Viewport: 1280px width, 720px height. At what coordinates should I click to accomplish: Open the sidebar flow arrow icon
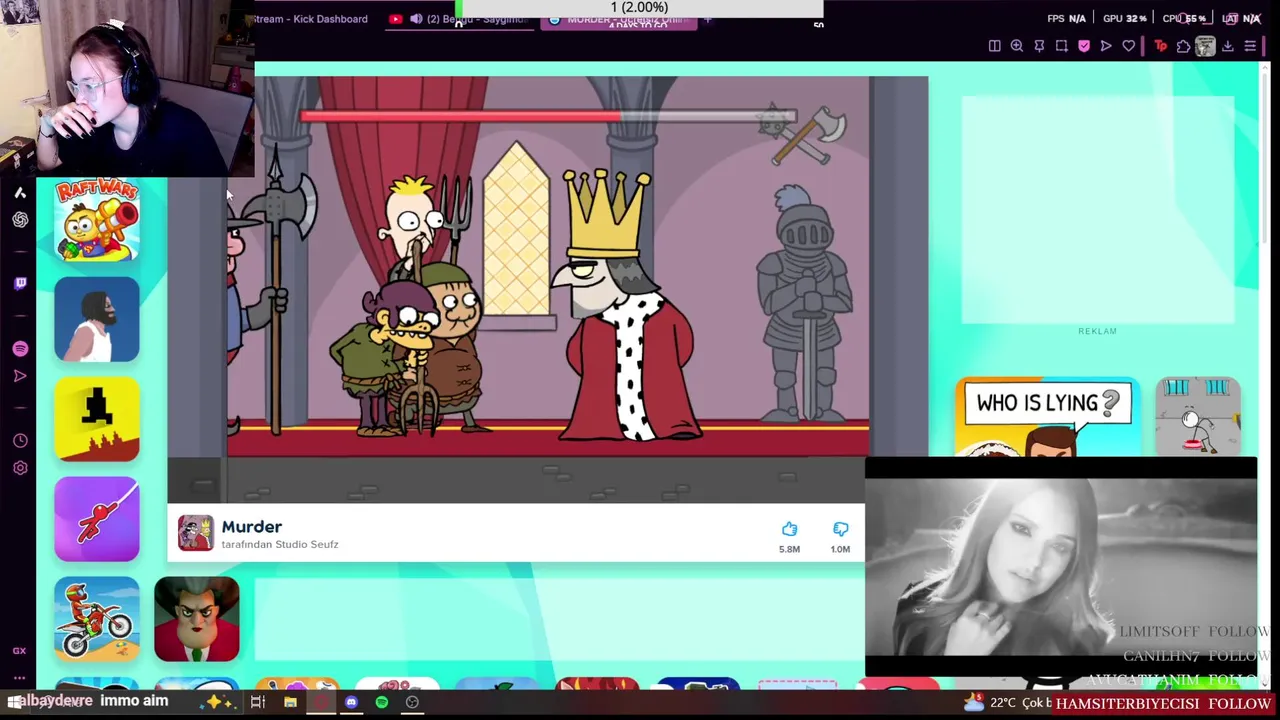20,376
